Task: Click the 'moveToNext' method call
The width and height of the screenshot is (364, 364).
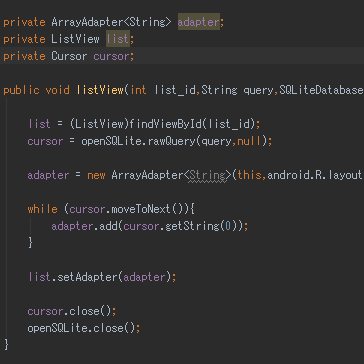Action: 141,209
